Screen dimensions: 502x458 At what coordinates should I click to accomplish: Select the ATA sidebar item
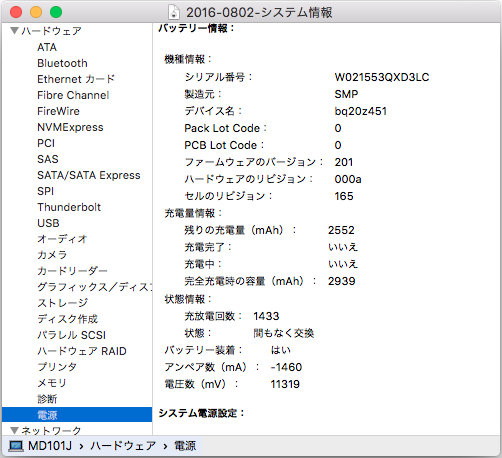click(47, 47)
